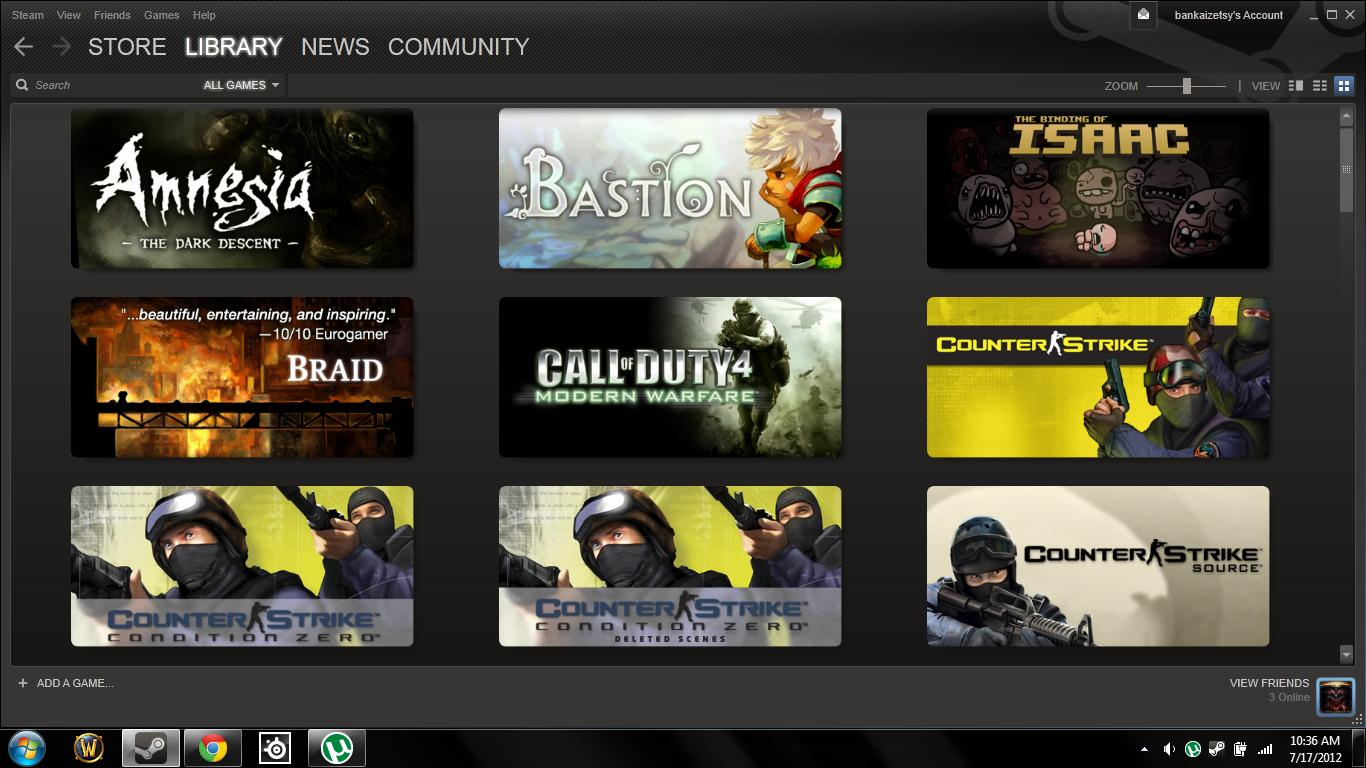
Task: Switch to detail view layout icon
Action: click(1296, 86)
